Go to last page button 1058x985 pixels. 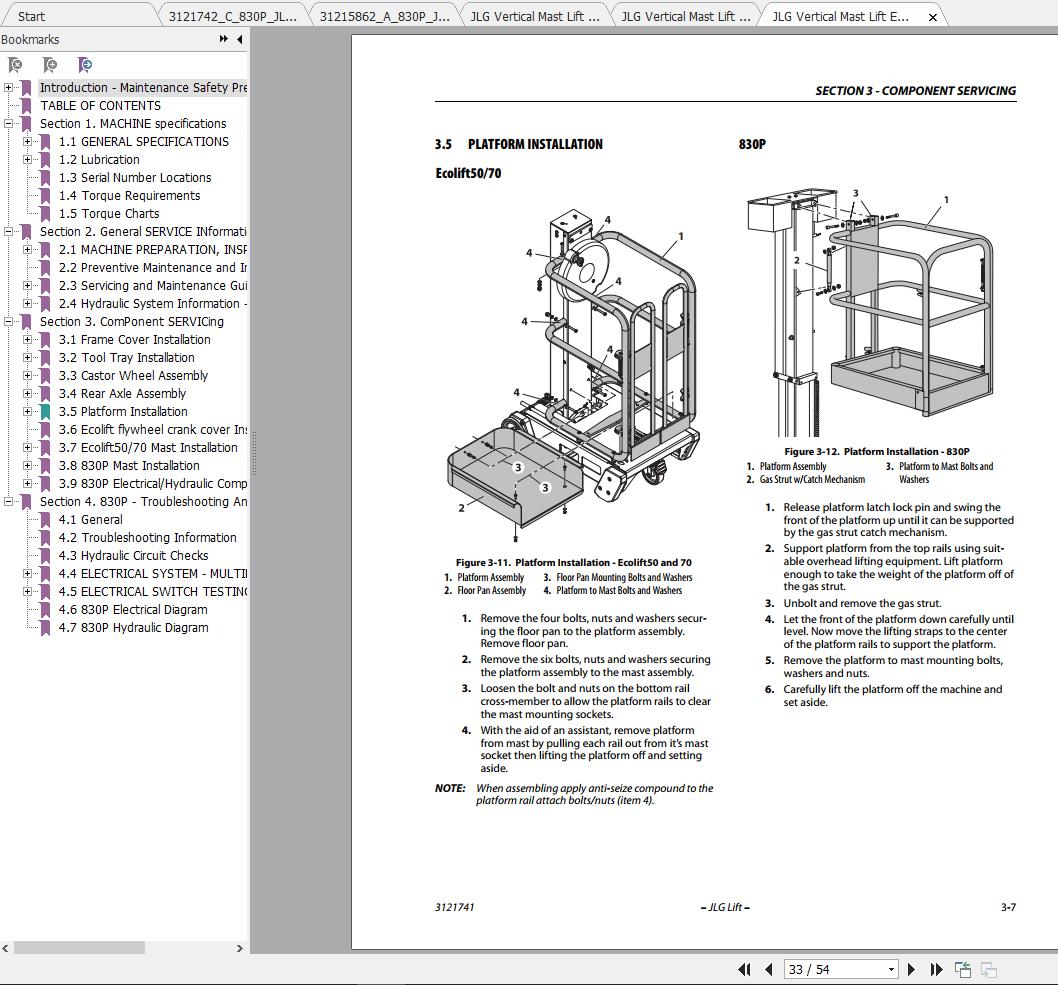coord(936,969)
